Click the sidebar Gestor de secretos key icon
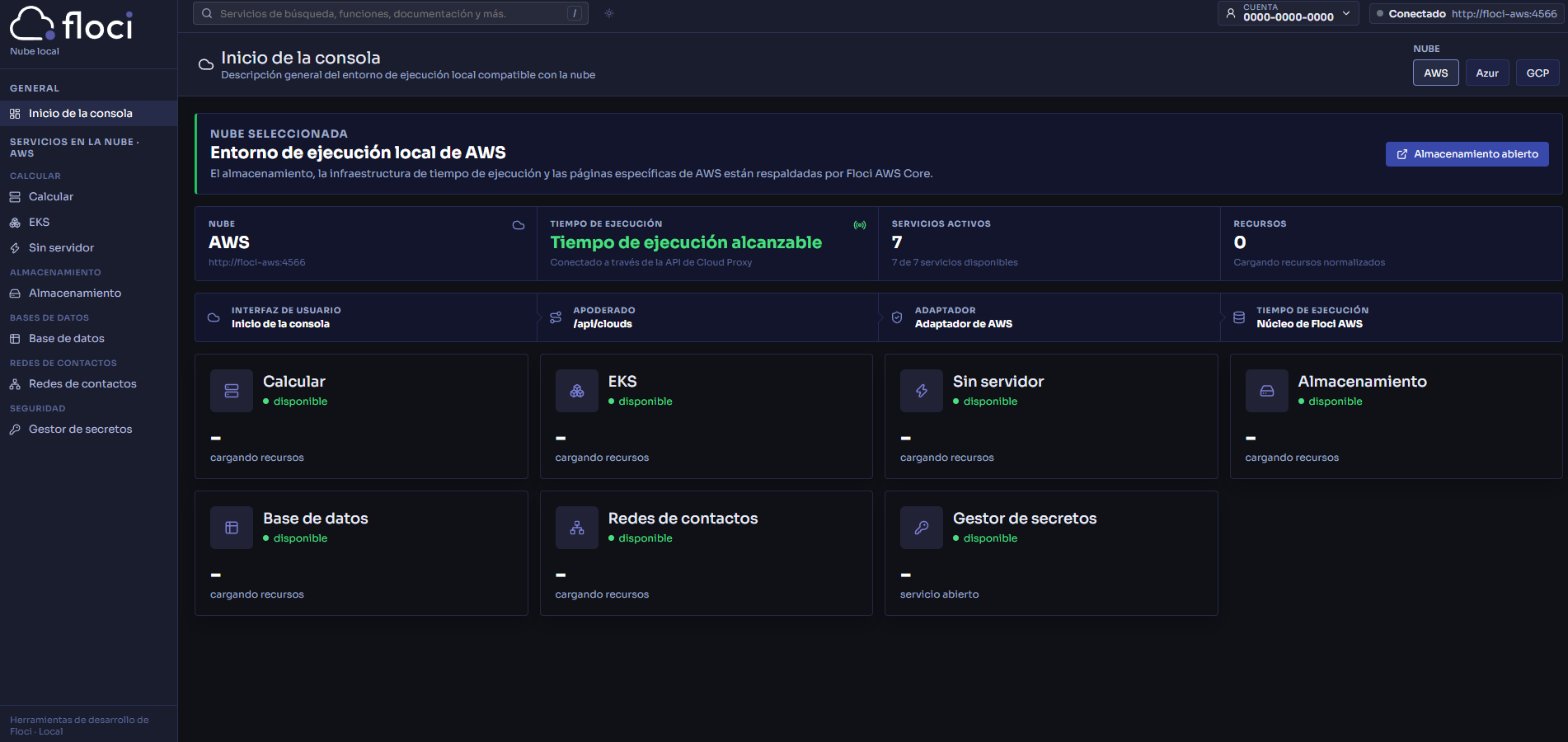Image resolution: width=1568 pixels, height=742 pixels. pos(15,430)
